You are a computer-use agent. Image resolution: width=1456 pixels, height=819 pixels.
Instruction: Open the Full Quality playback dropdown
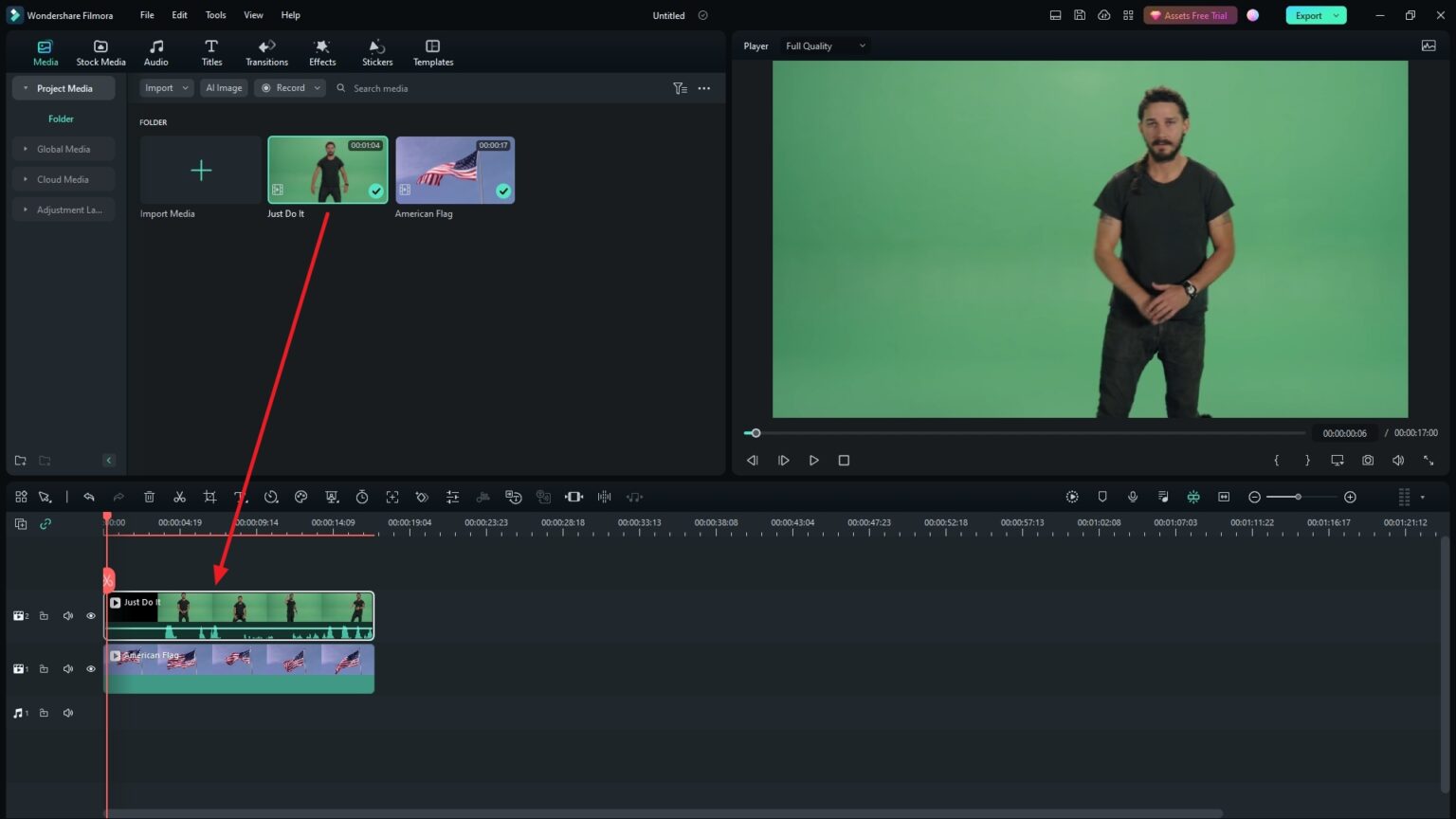pos(824,45)
